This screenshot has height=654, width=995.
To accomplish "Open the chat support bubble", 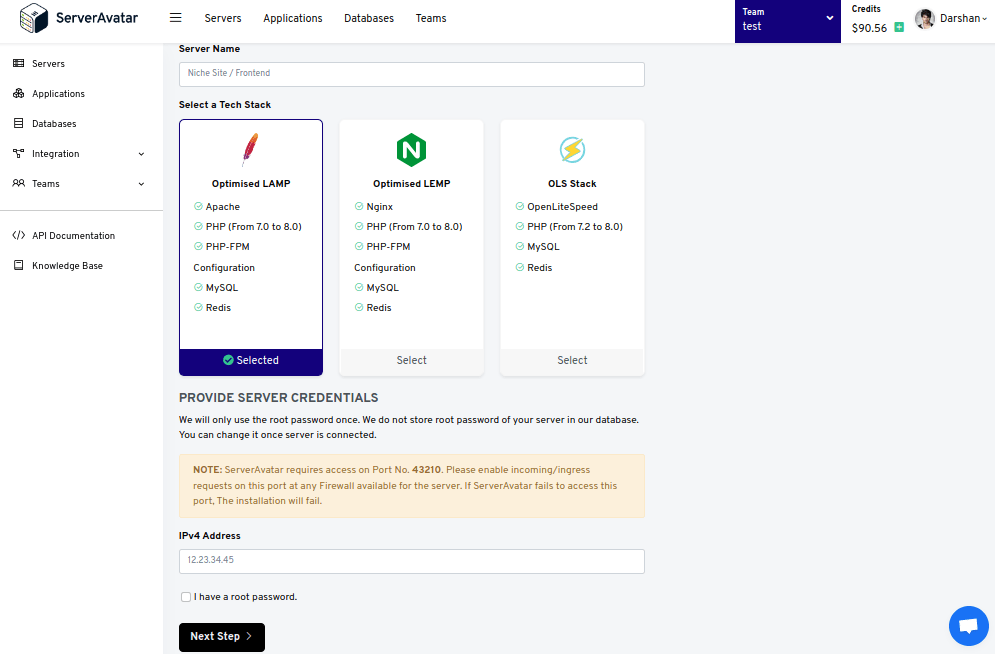I will pos(968,626).
